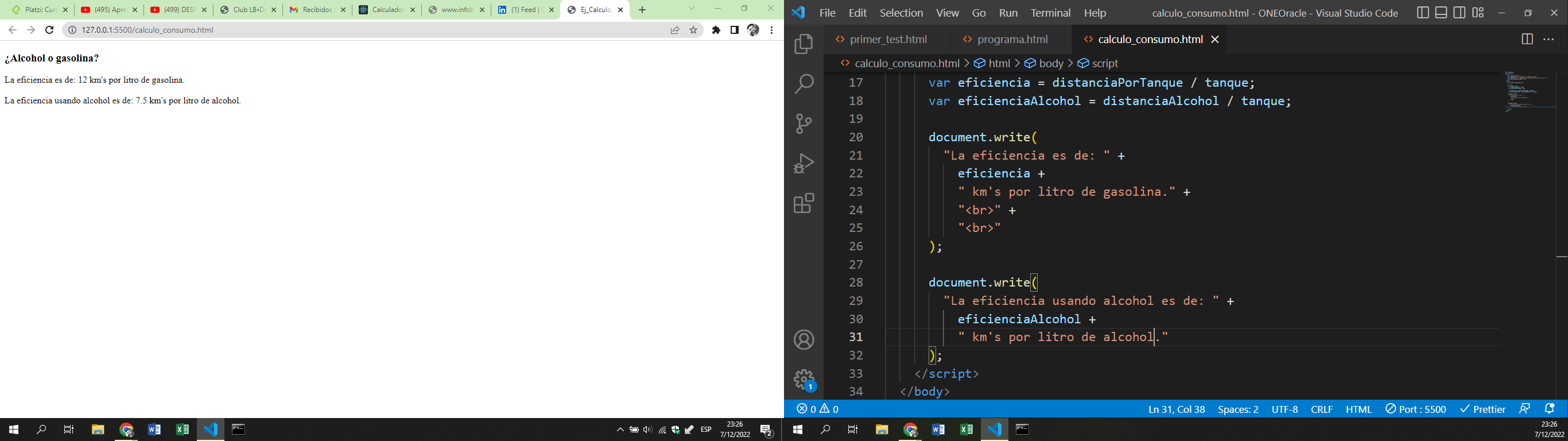The image size is (1568, 441).
Task: Open Chrome three-dot menu
Action: [771, 30]
